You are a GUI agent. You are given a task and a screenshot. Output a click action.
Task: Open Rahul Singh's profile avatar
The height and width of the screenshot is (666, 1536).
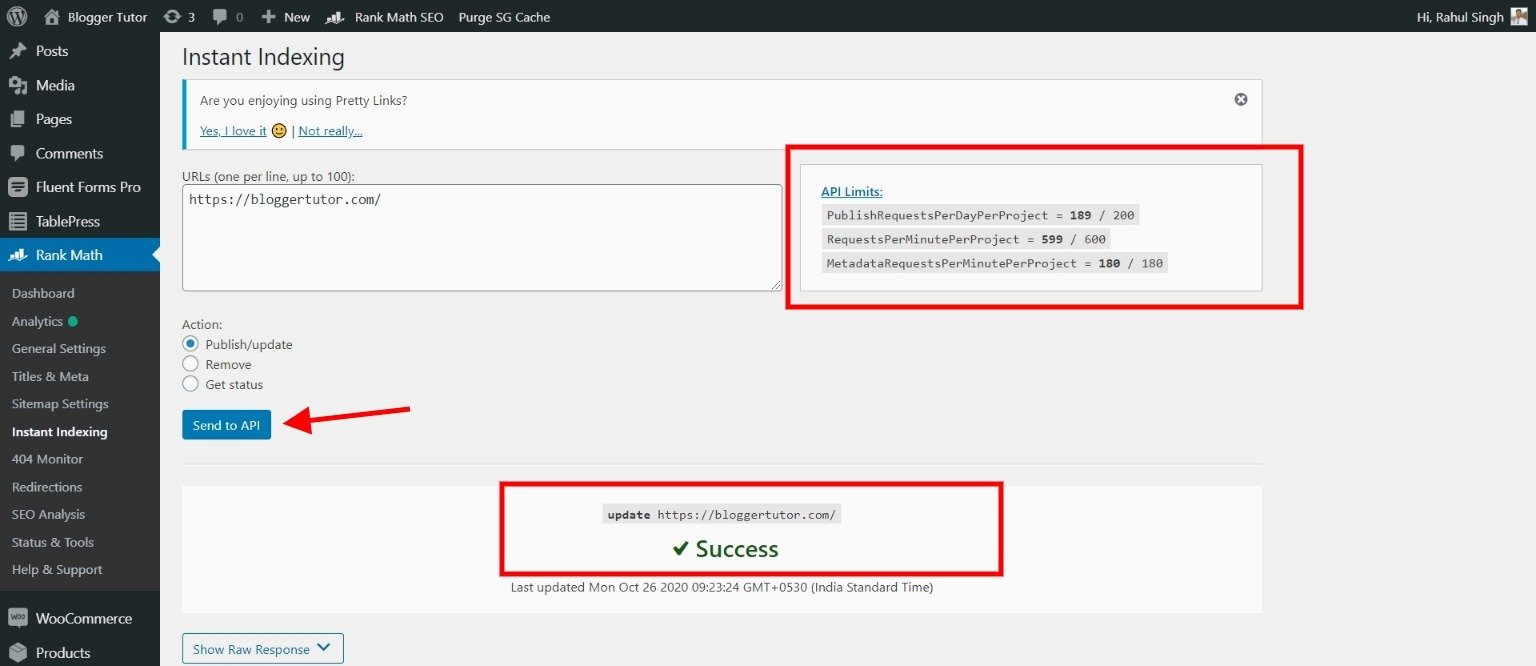[1519, 17]
